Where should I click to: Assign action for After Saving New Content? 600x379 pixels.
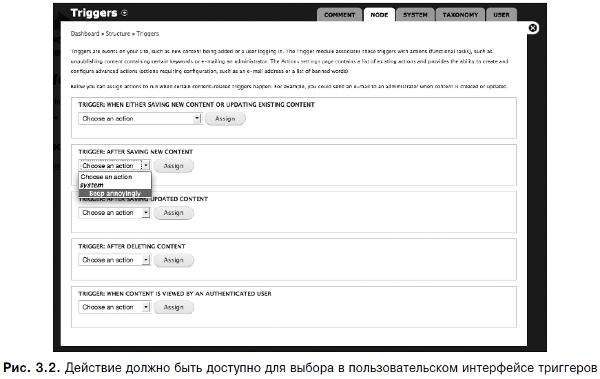[174, 166]
